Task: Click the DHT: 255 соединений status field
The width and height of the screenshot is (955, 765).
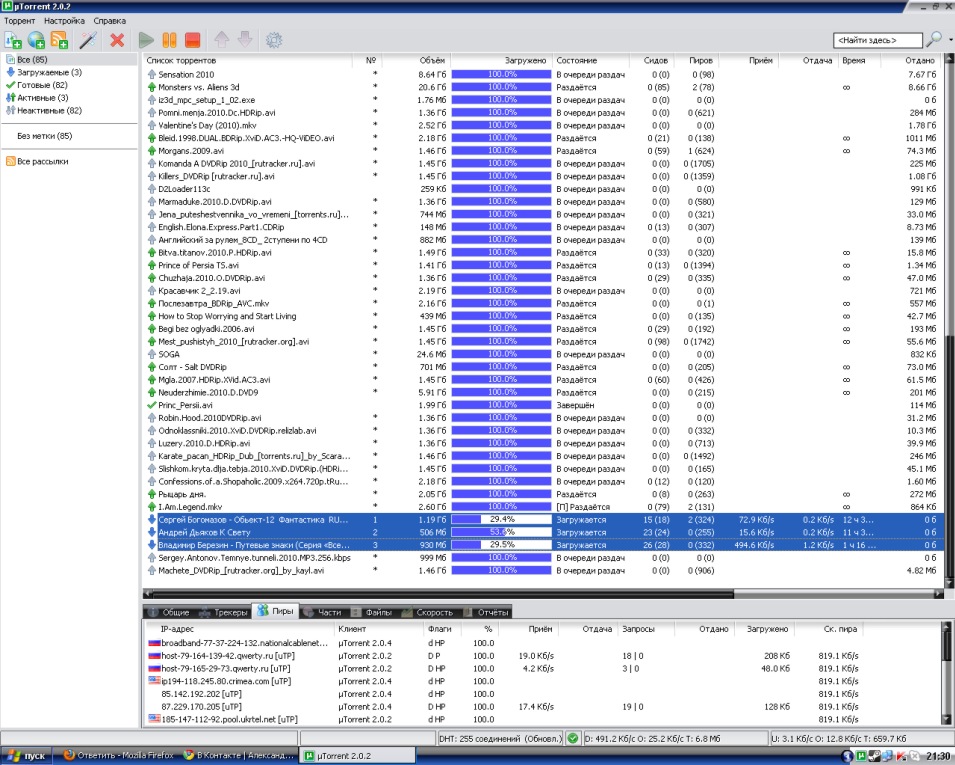Action: 500,738
